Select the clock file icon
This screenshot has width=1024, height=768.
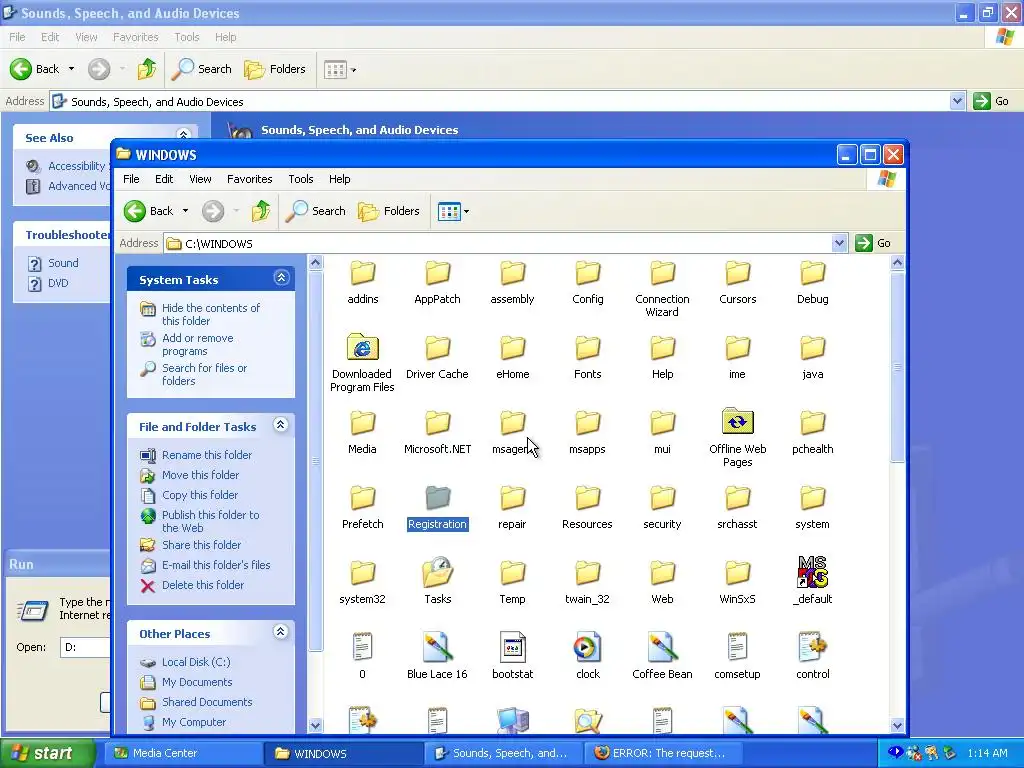click(x=587, y=647)
